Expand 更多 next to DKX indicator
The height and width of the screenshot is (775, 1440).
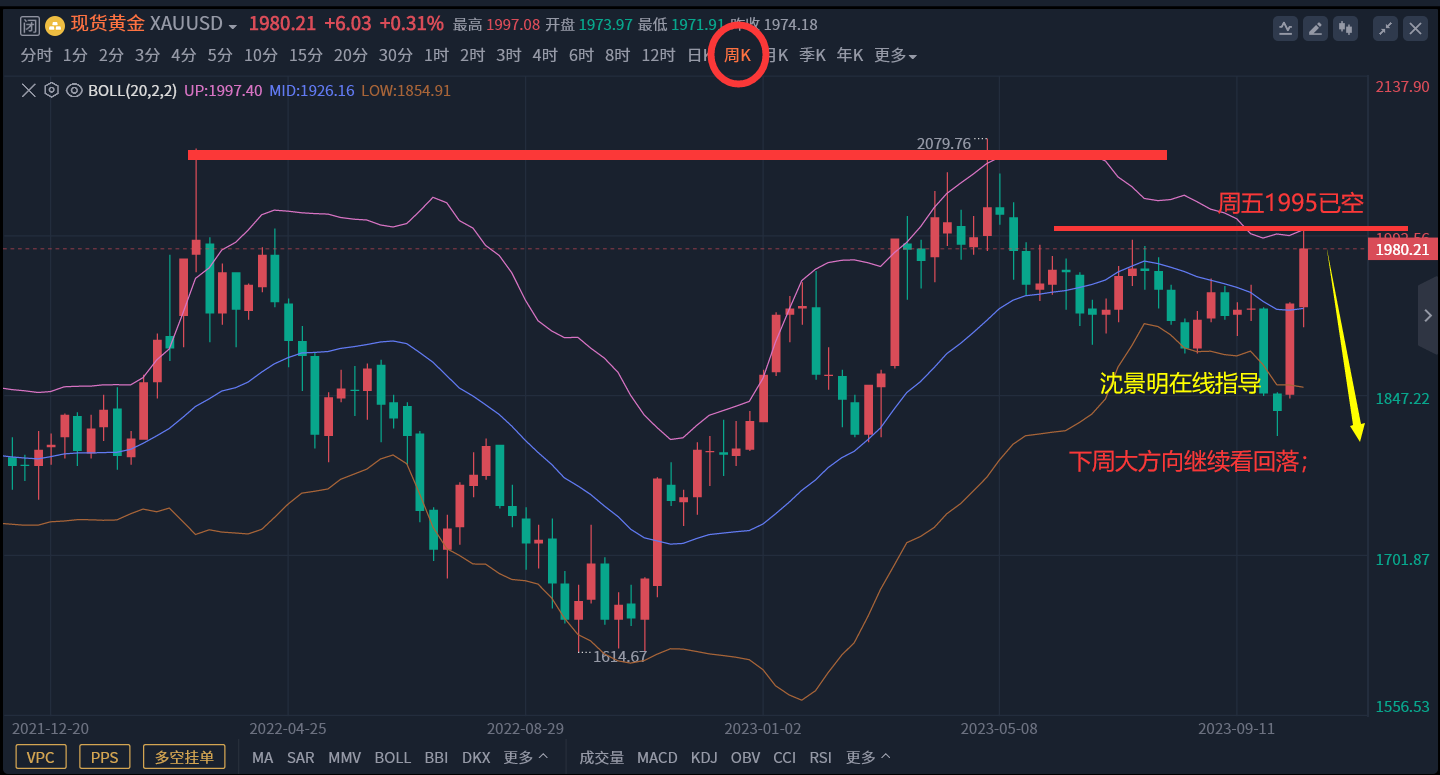click(x=526, y=757)
